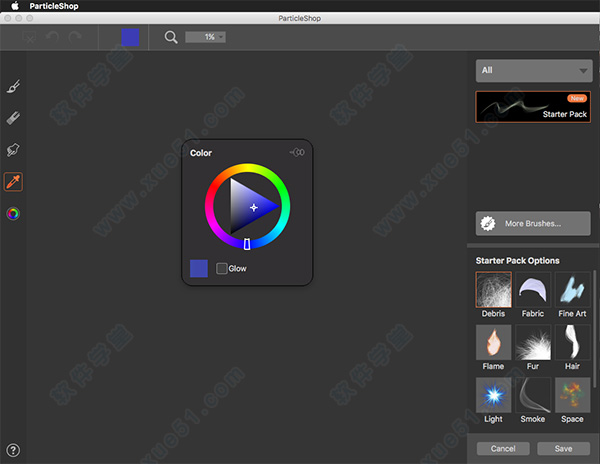
Task: Click the blue color swatch in toolbar
Action: (130, 37)
